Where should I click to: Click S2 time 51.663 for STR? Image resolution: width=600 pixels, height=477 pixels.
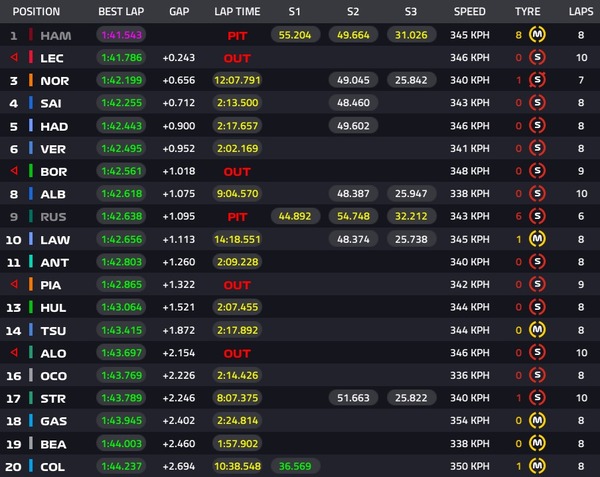353,398
